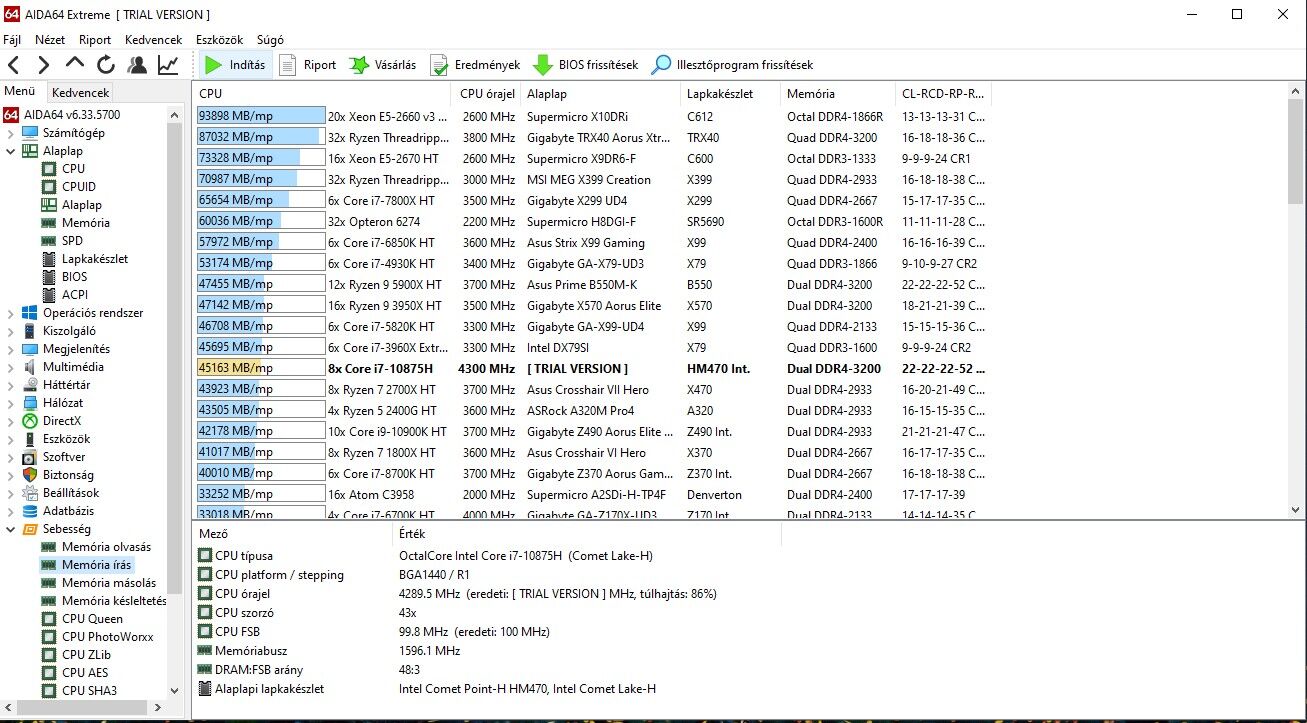Select Memória item under Alaplap

point(86,223)
